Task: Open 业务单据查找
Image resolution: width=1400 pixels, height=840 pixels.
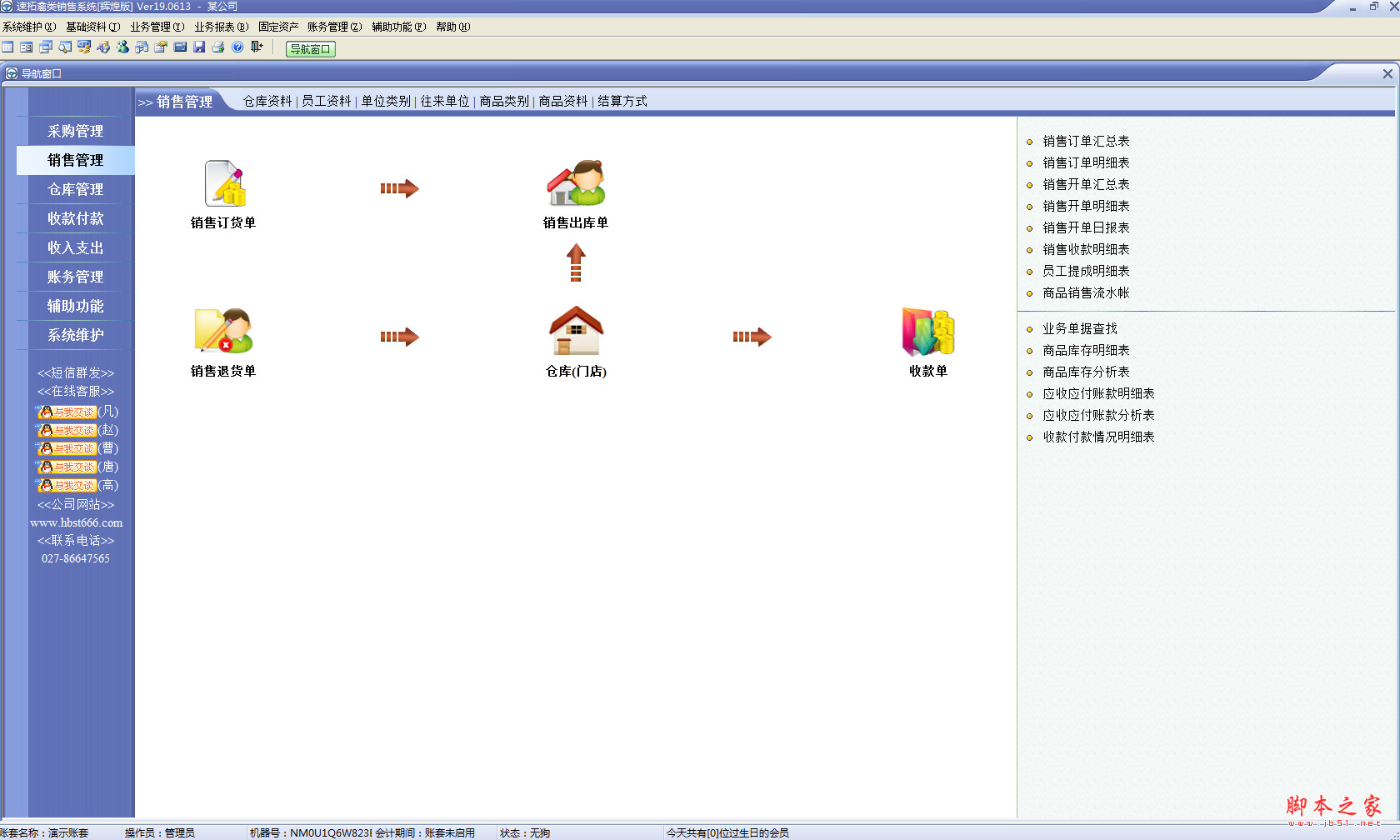Action: [x=1080, y=328]
